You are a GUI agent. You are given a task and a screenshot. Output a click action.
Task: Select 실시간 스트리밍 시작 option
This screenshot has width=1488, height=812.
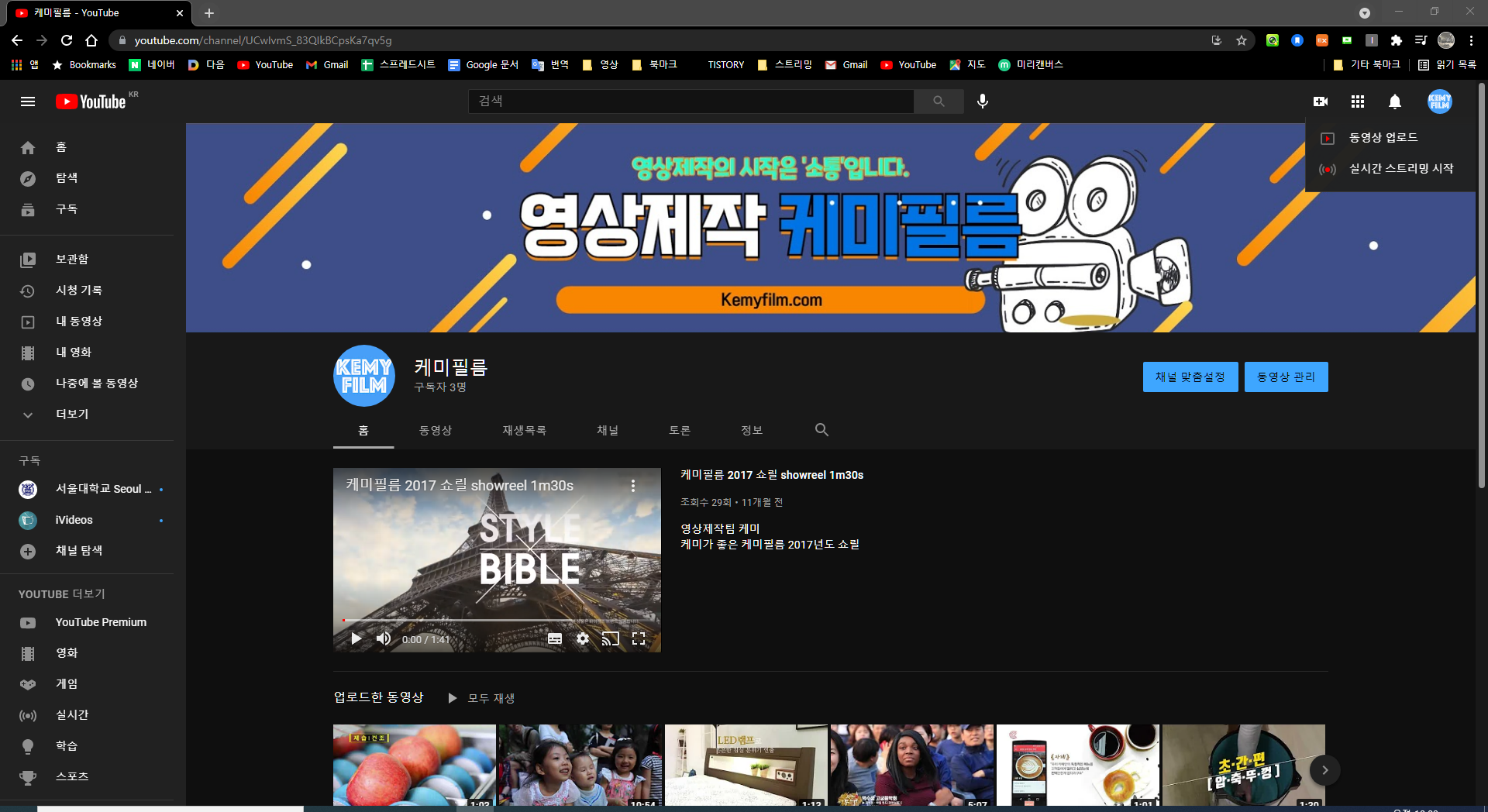(x=1391, y=168)
